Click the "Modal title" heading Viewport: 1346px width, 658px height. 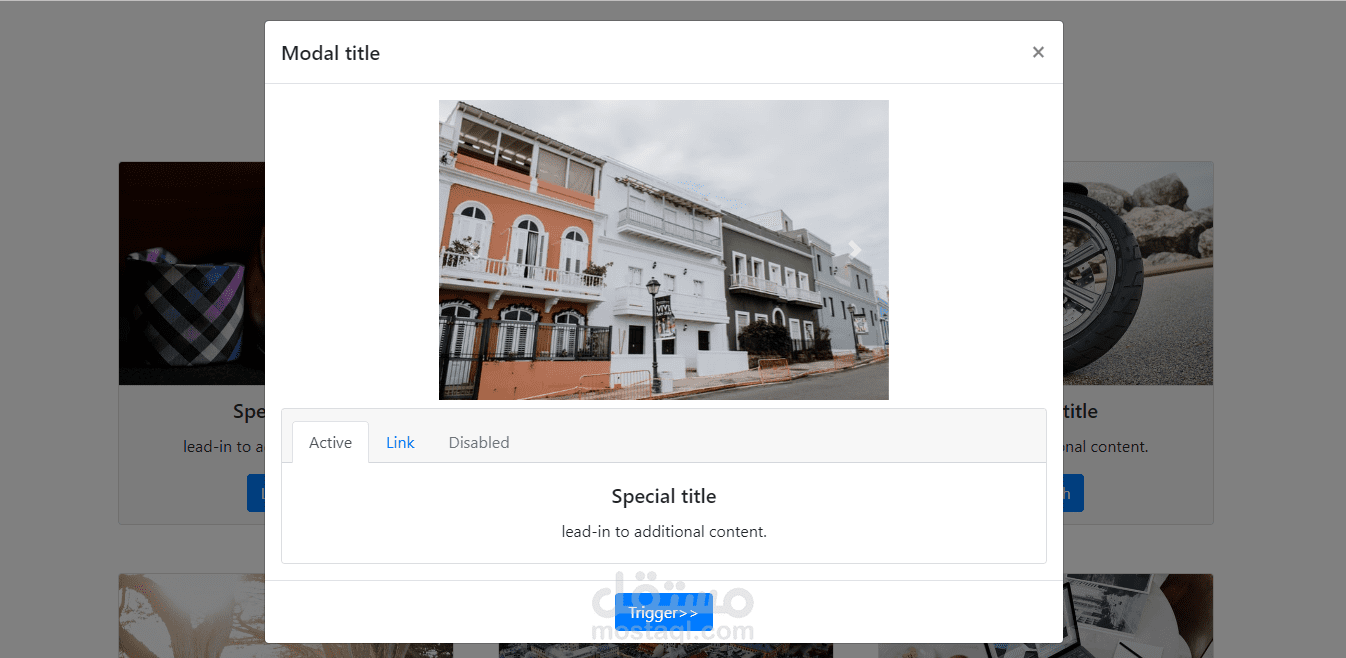[x=330, y=53]
